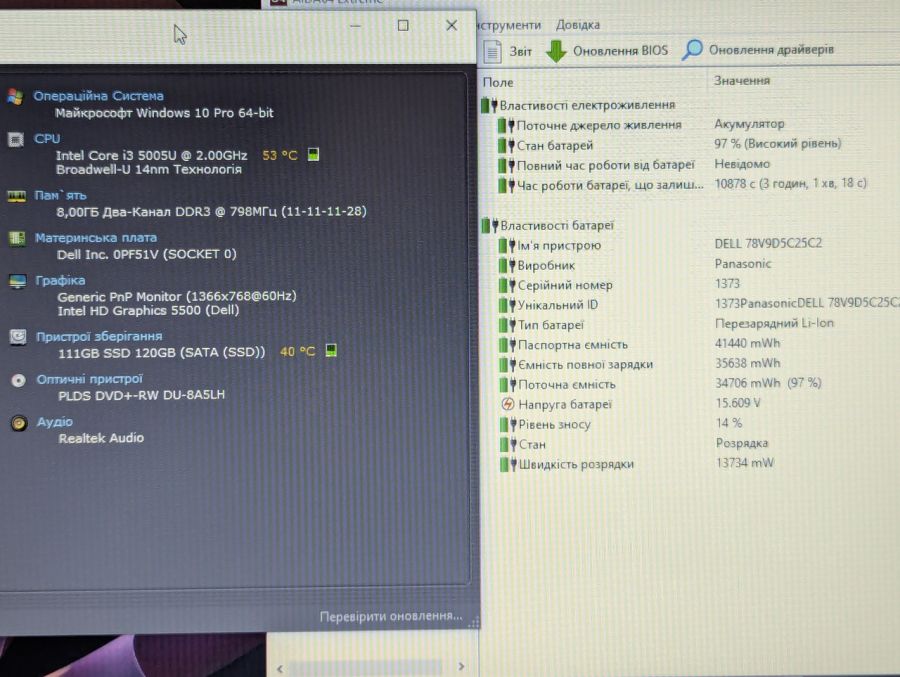900x677 pixels.
Task: Maximize the Speccy window
Action: tap(403, 25)
